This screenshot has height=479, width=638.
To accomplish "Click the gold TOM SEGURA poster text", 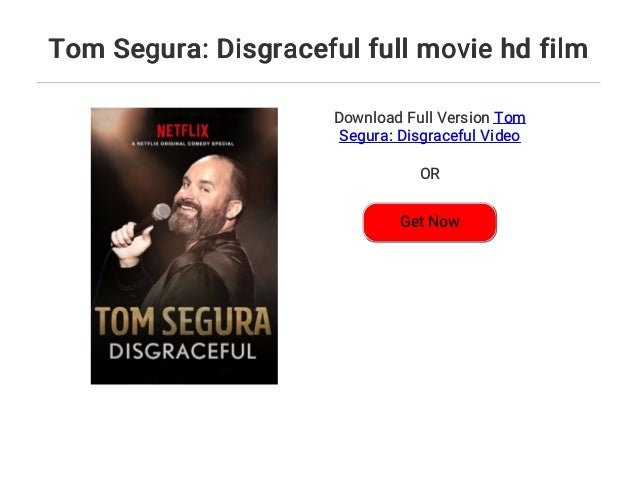I will click(183, 322).
